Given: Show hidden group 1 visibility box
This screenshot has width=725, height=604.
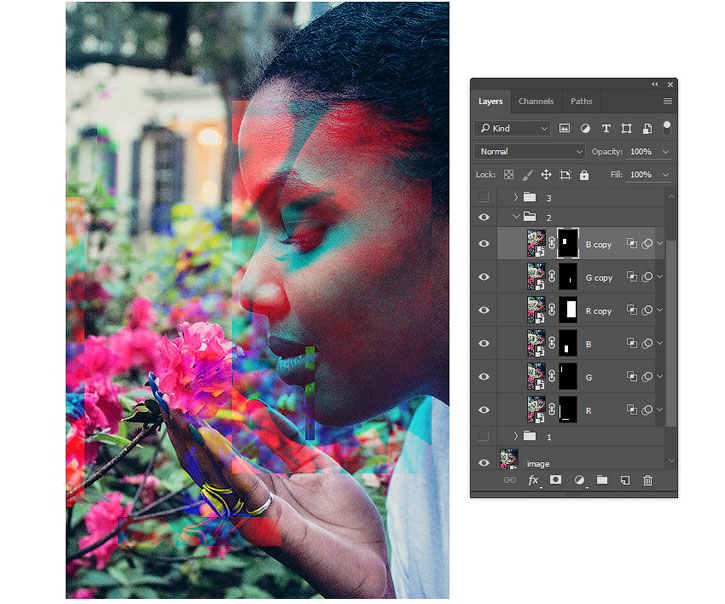Looking at the screenshot, I should pyautogui.click(x=484, y=436).
